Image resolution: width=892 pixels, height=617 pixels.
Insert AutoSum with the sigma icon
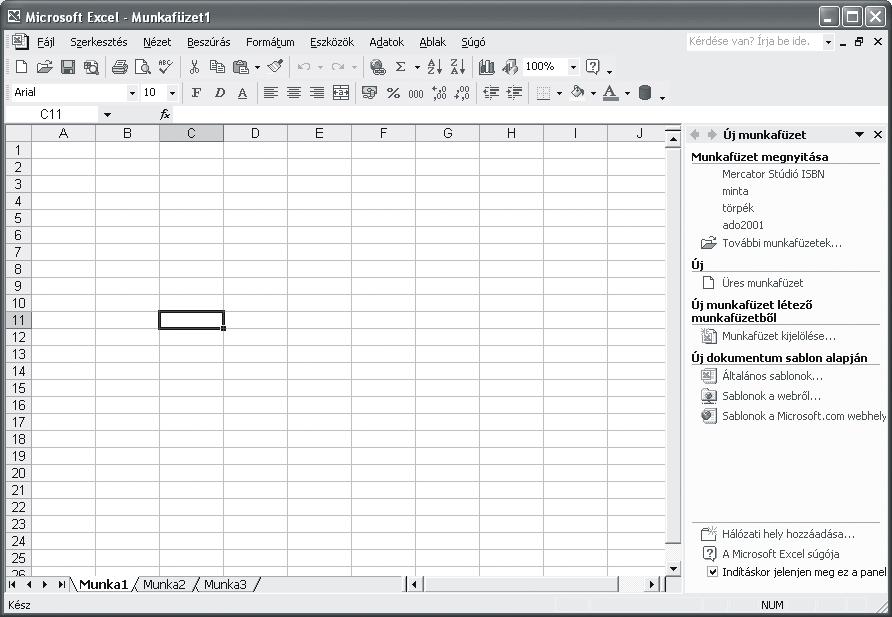point(400,67)
